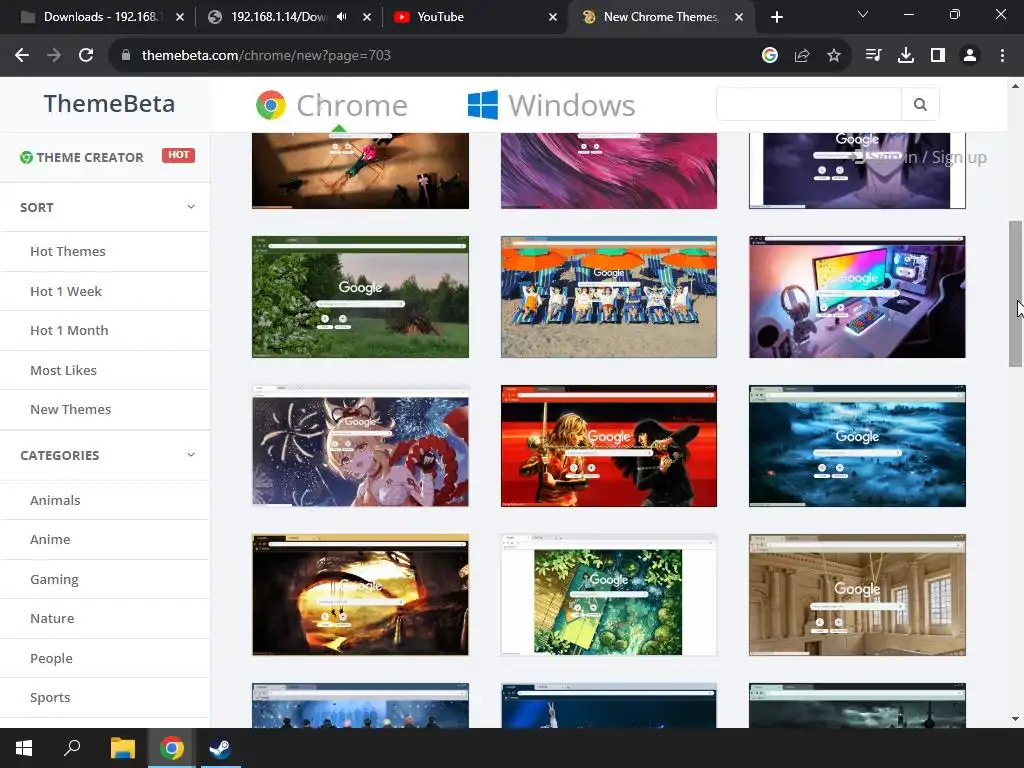Open Windows taskbar search
Viewport: 1024px width, 768px height.
click(72, 748)
